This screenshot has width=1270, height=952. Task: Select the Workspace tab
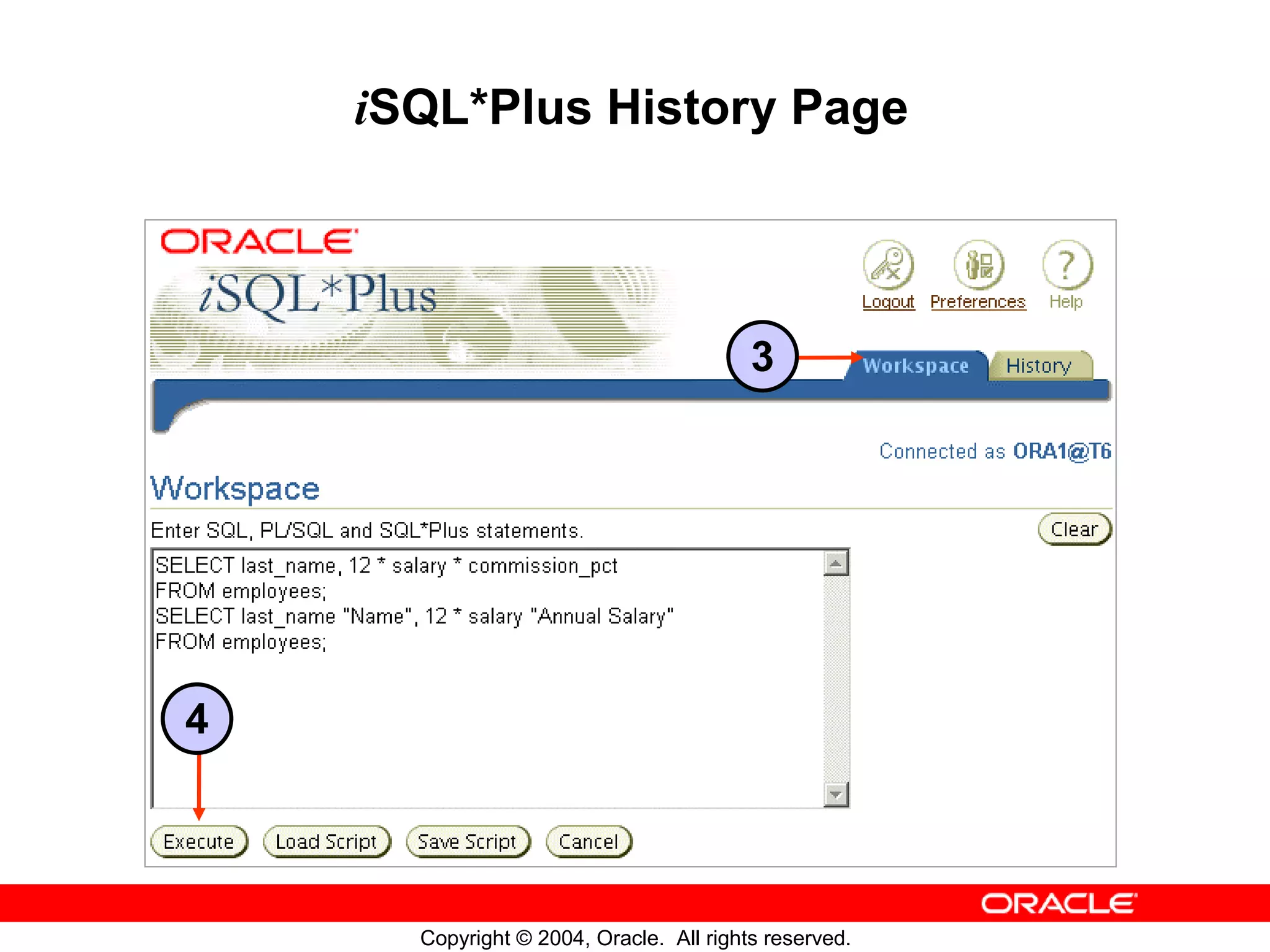[915, 366]
